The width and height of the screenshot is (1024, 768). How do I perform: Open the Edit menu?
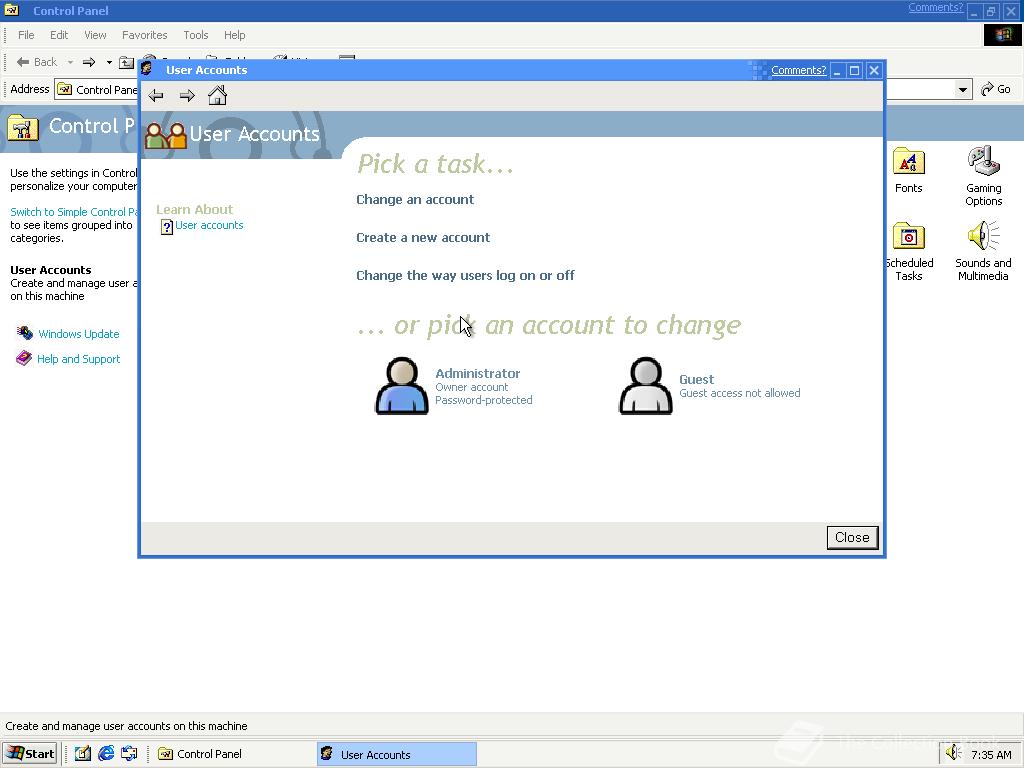click(x=59, y=35)
